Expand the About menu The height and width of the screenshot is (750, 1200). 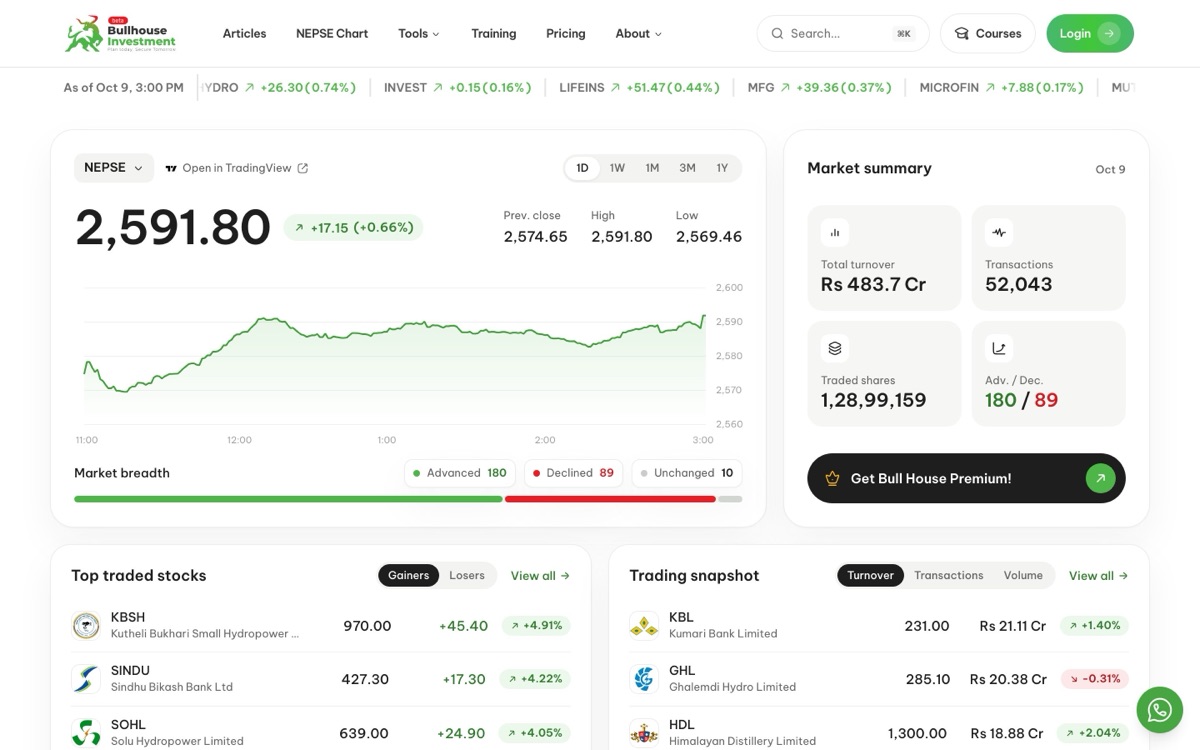click(638, 34)
